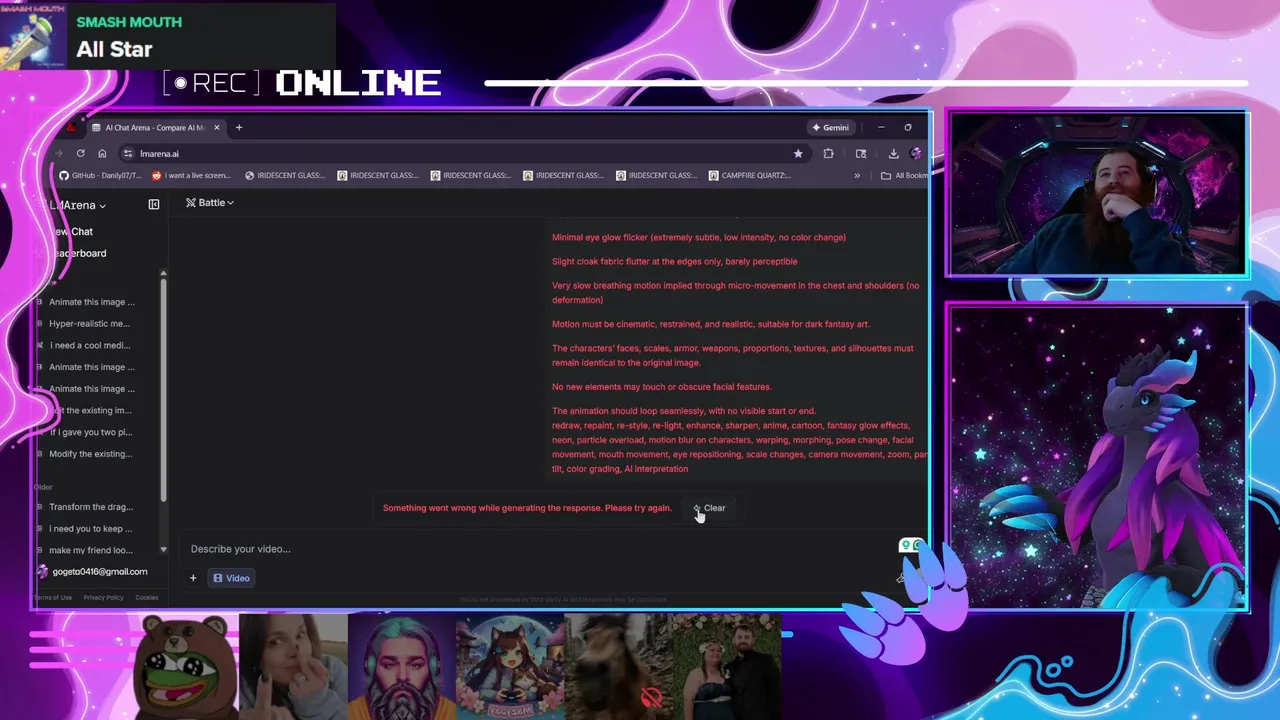Screen dimensions: 1280x720
Task: Clear the error with the Clear button
Action: coord(710,508)
